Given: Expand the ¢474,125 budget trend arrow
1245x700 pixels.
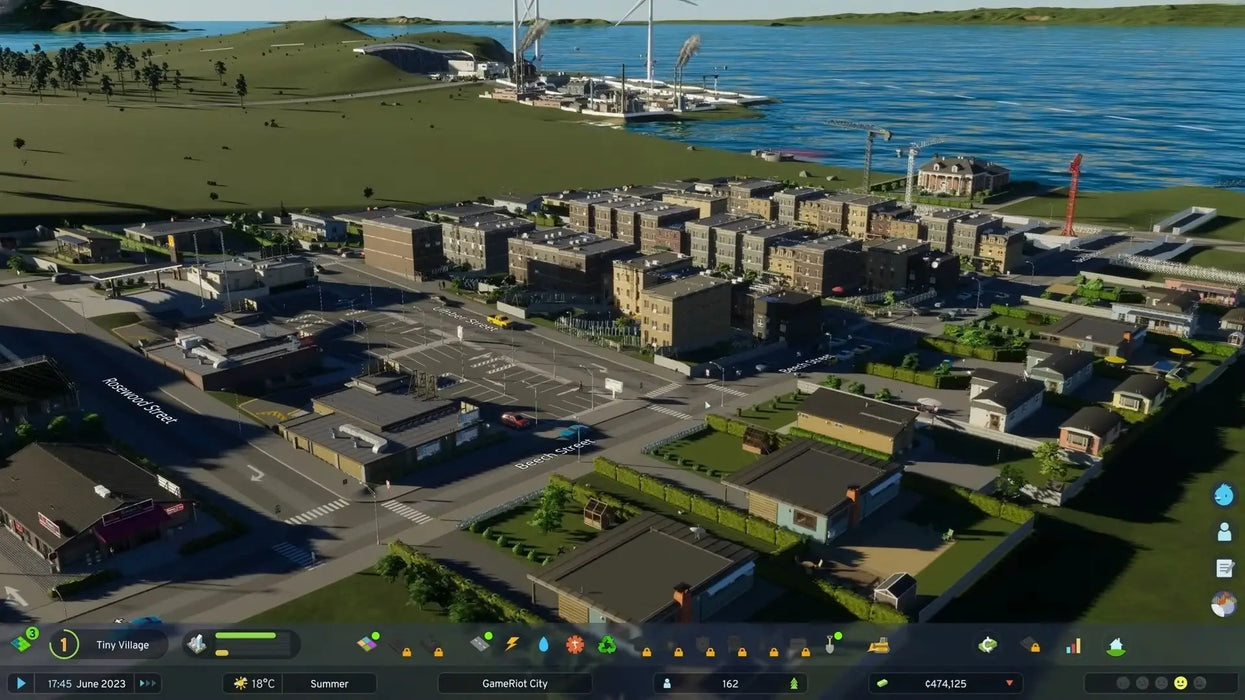Looking at the screenshot, I should pos(1009,684).
